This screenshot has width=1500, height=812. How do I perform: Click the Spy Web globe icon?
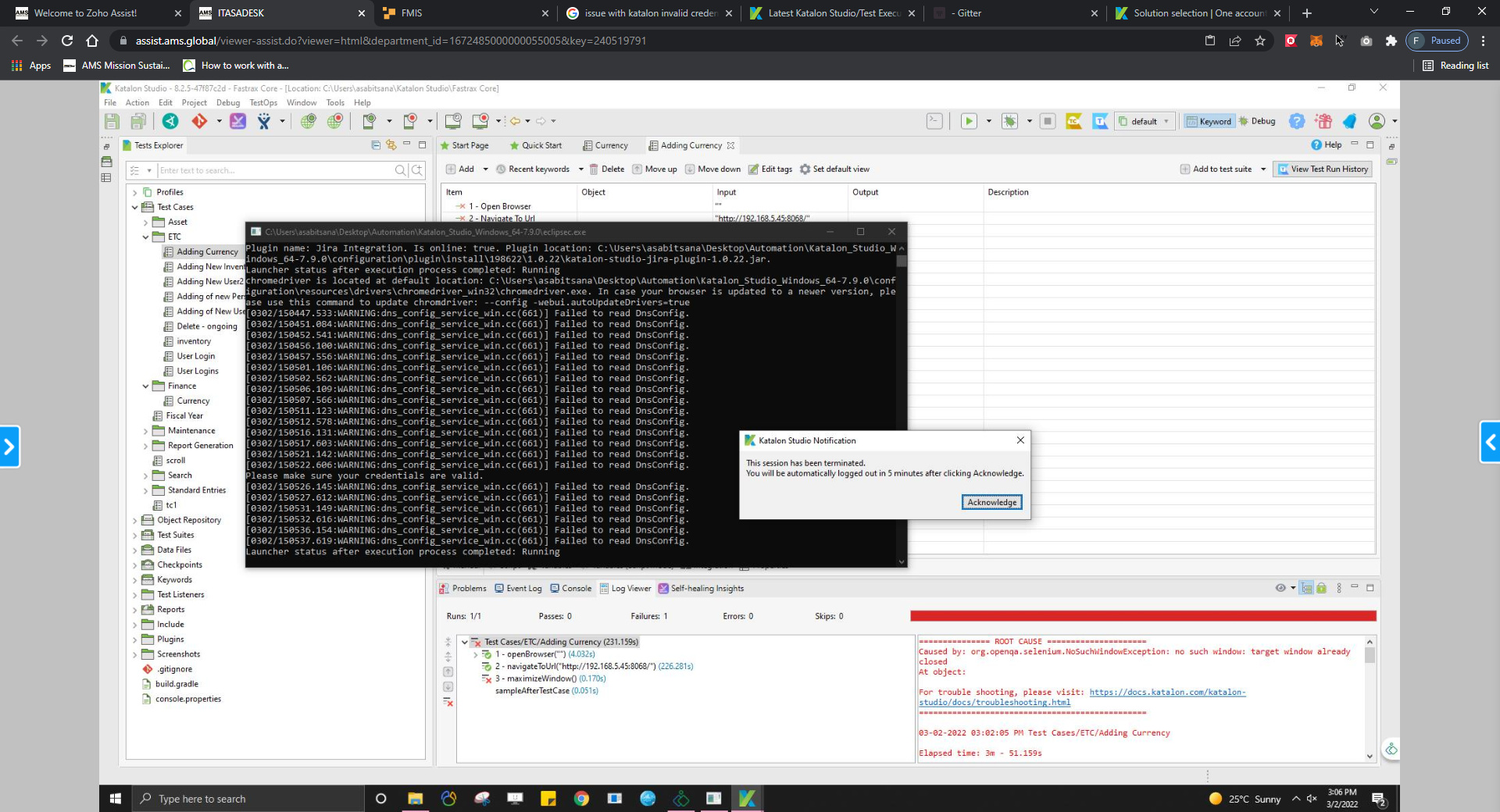pyautogui.click(x=309, y=121)
